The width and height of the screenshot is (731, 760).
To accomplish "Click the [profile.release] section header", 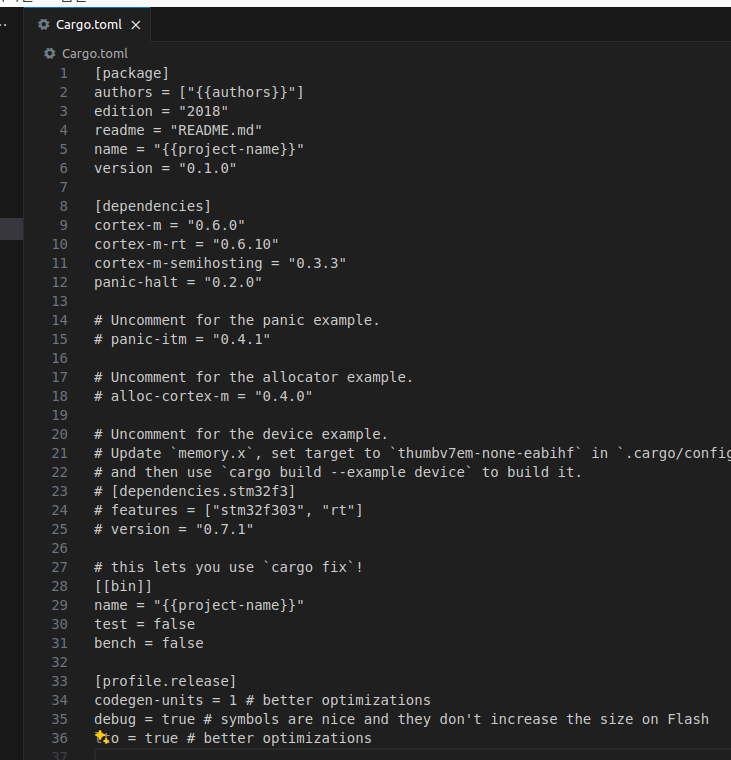I will tap(165, 681).
